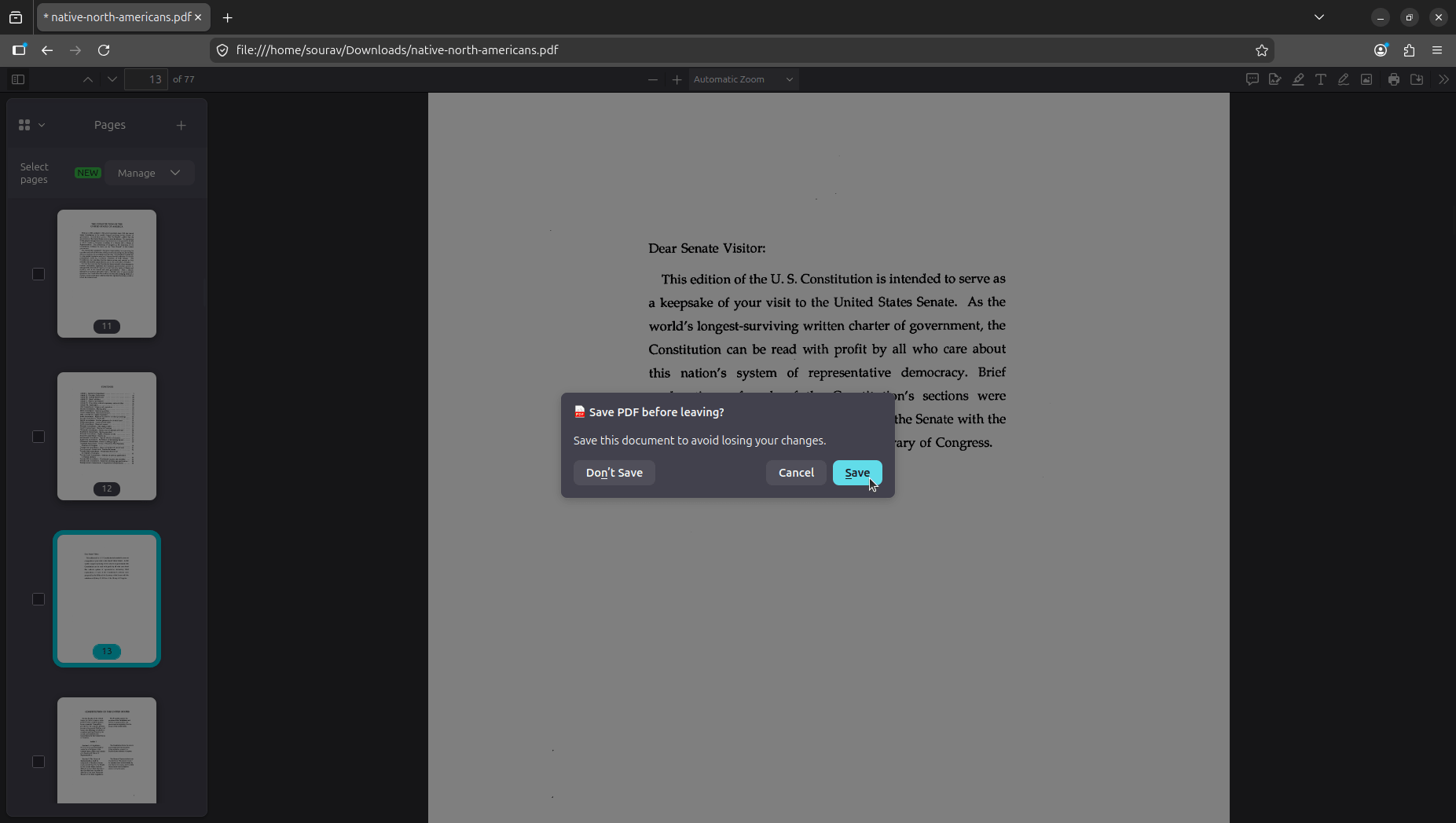Open the sidebar view switcher dropdown

click(31, 125)
